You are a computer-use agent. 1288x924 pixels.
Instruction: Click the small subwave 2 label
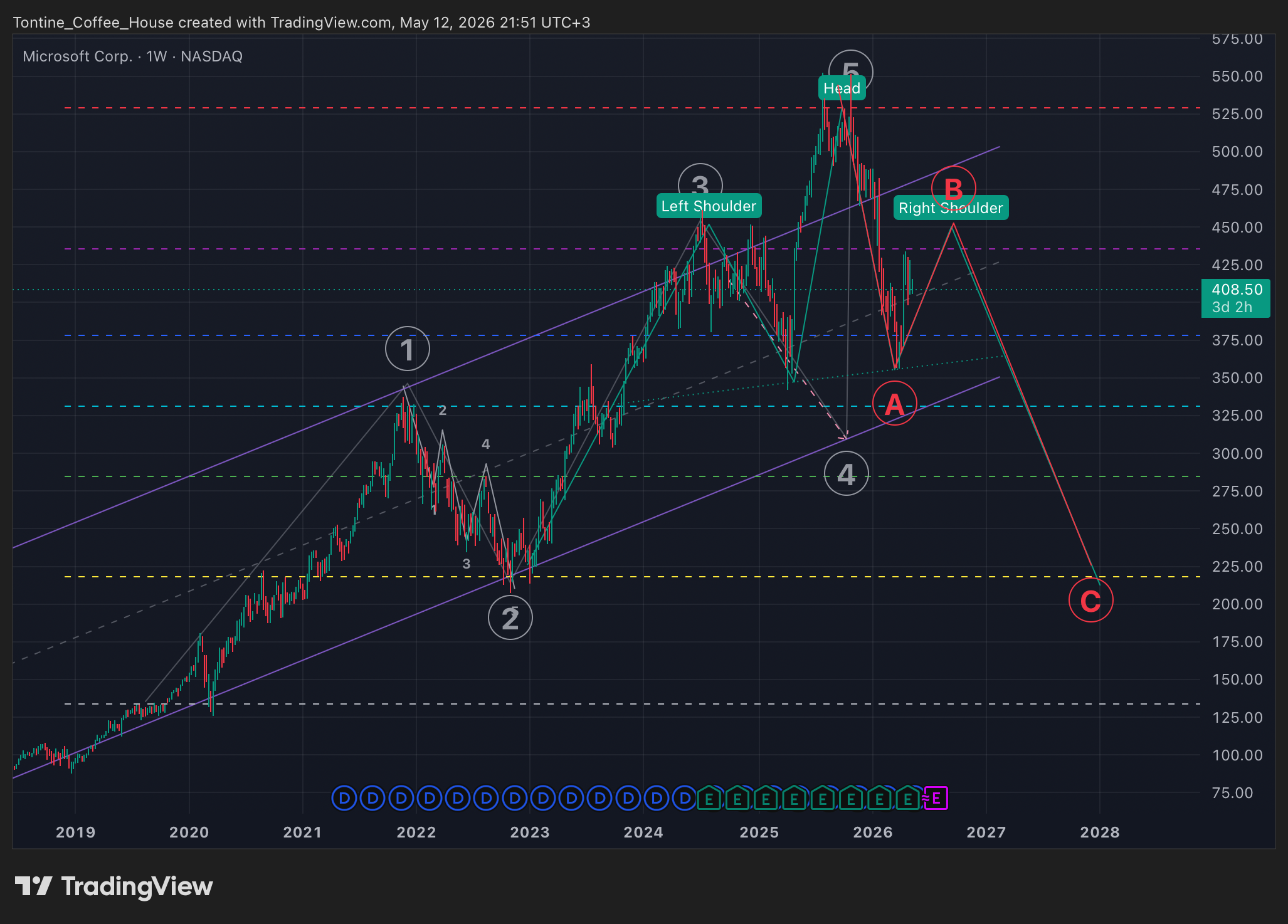pos(443,411)
